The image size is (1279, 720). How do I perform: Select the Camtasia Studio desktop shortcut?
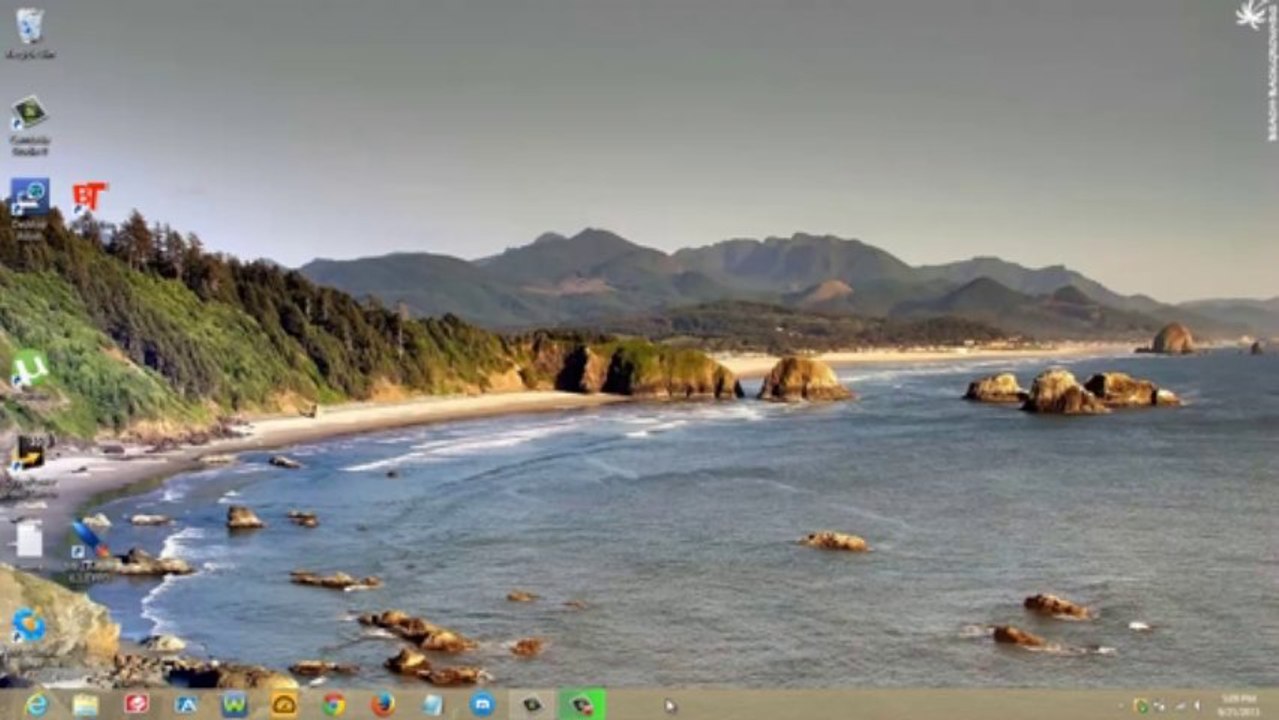[29, 124]
